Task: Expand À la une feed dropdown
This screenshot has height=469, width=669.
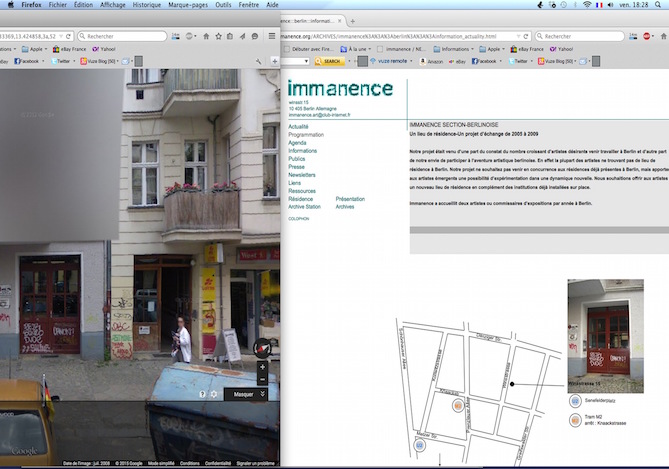Action: point(370,49)
